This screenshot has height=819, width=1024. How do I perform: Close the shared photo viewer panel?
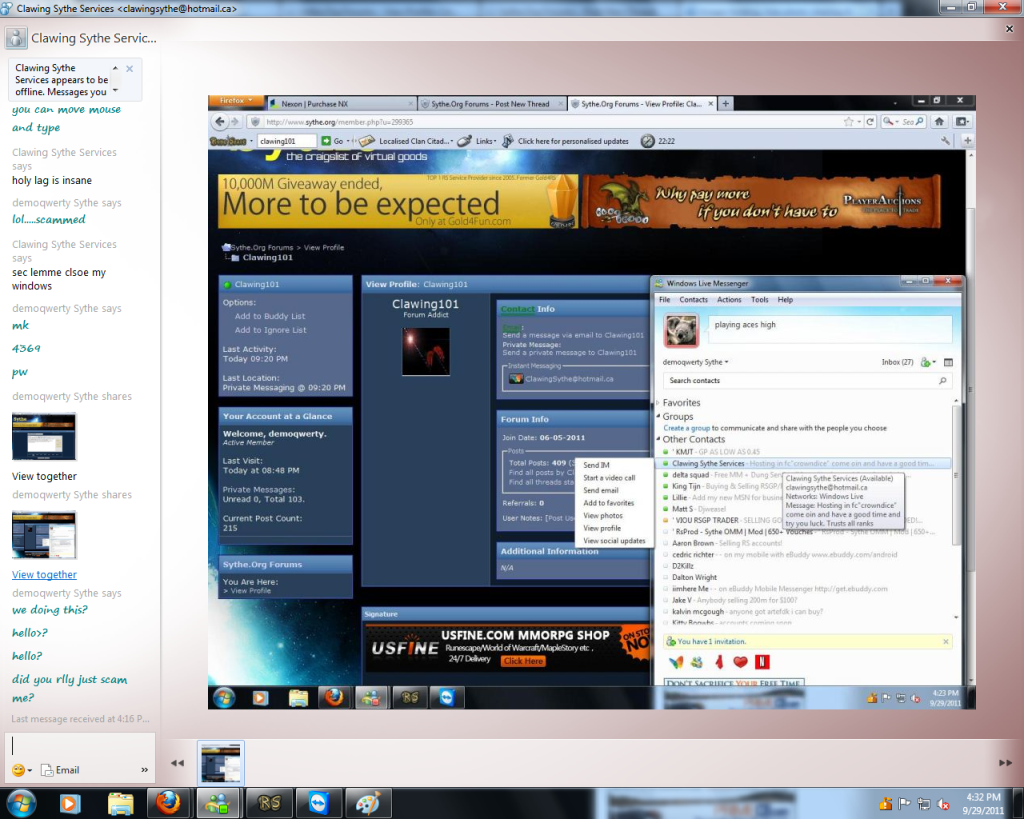(x=1009, y=29)
